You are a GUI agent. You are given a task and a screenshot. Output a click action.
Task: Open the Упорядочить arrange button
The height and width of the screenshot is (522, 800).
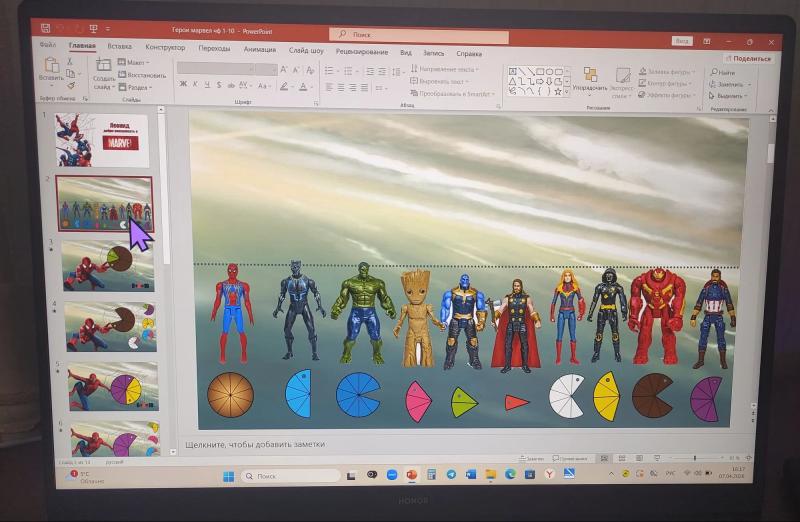(590, 80)
